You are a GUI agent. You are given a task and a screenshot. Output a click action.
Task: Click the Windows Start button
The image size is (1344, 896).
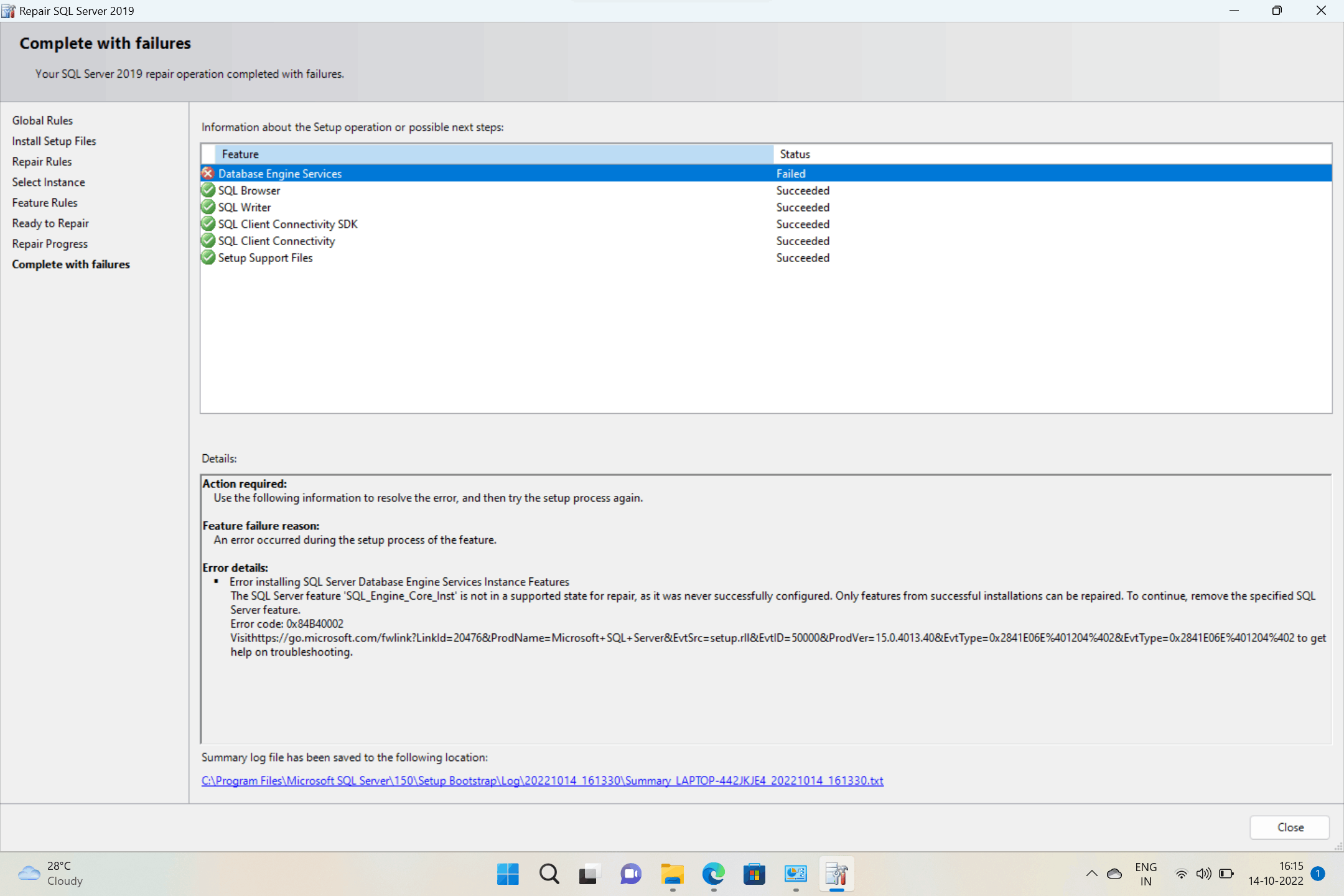508,874
